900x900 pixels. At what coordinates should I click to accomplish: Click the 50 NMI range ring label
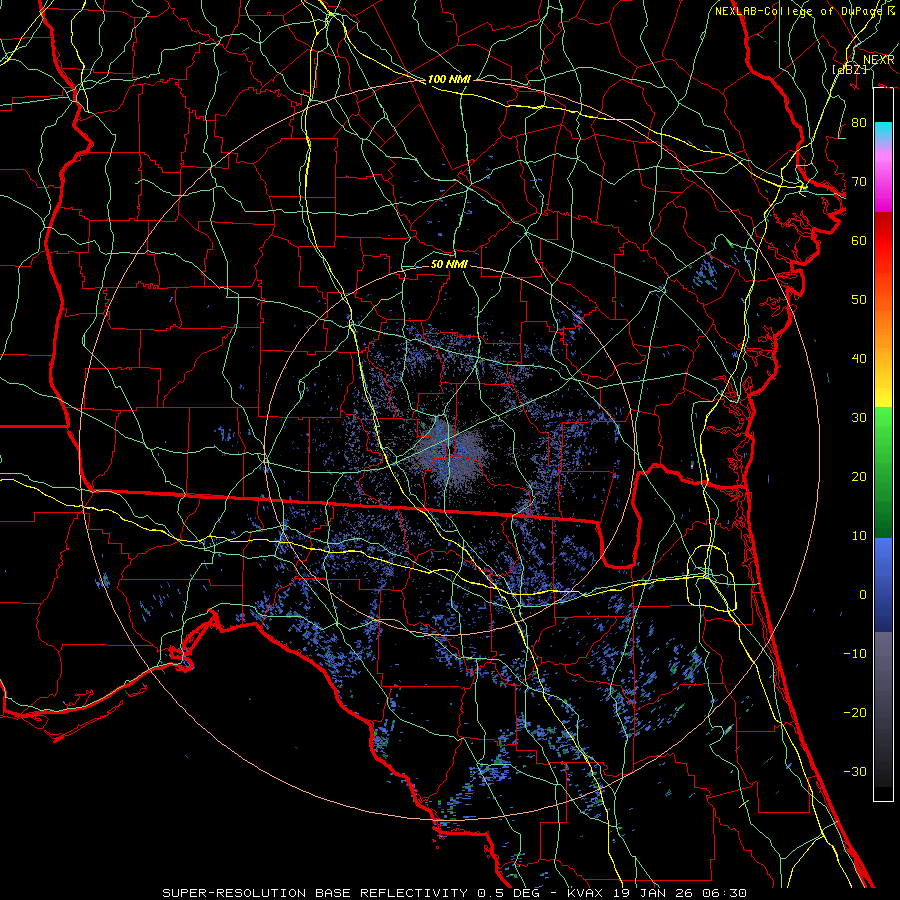click(449, 264)
